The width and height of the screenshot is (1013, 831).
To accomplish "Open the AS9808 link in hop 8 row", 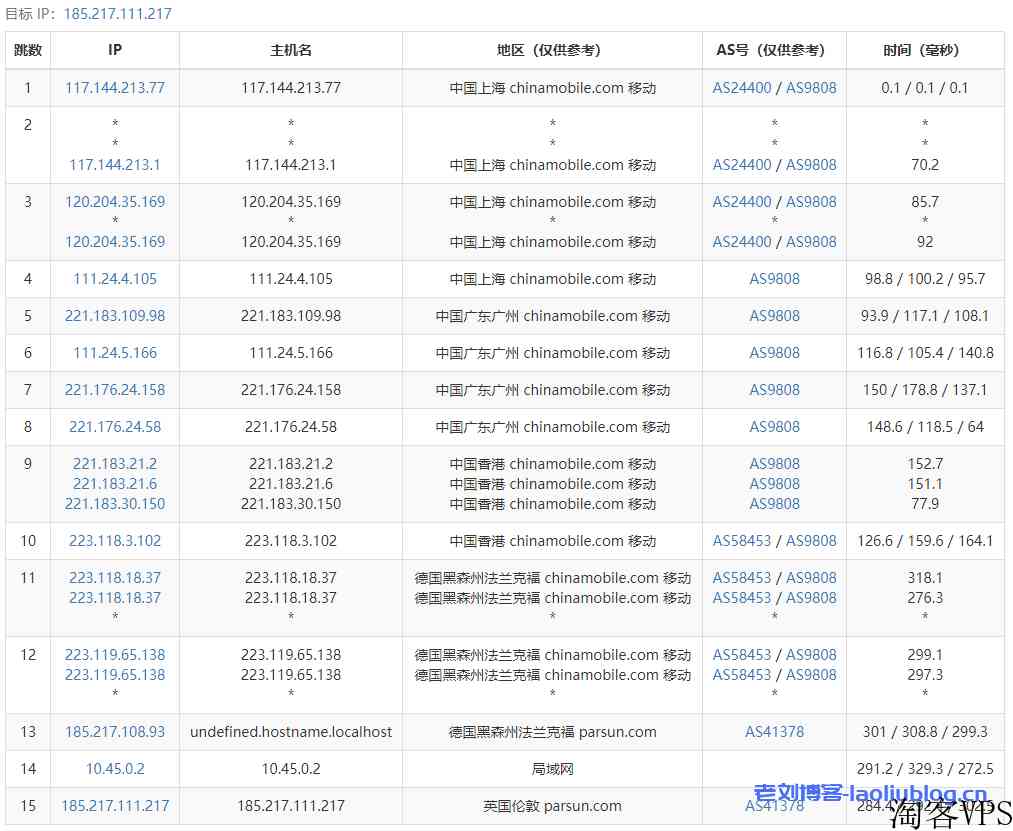I will click(x=775, y=426).
